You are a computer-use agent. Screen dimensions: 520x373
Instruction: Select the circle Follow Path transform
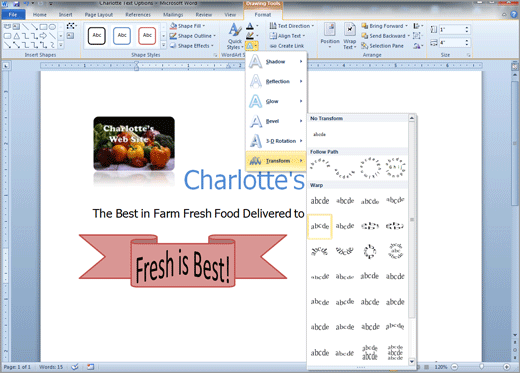point(370,167)
